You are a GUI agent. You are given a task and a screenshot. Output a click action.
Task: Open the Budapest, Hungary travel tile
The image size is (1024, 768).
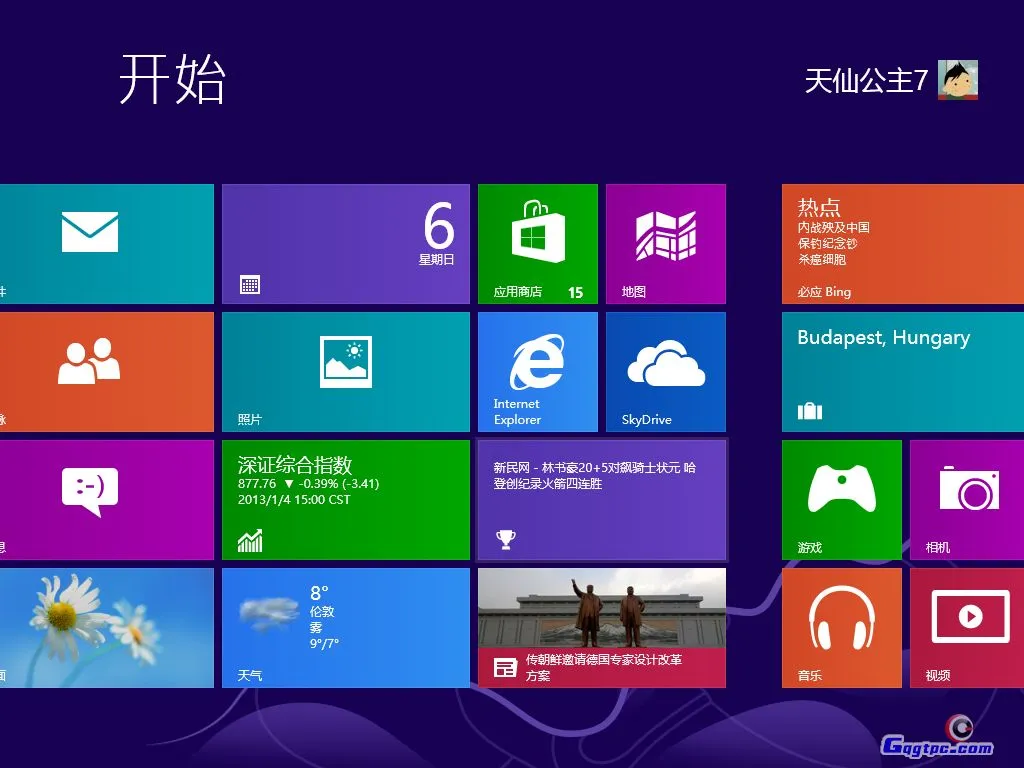(x=902, y=371)
